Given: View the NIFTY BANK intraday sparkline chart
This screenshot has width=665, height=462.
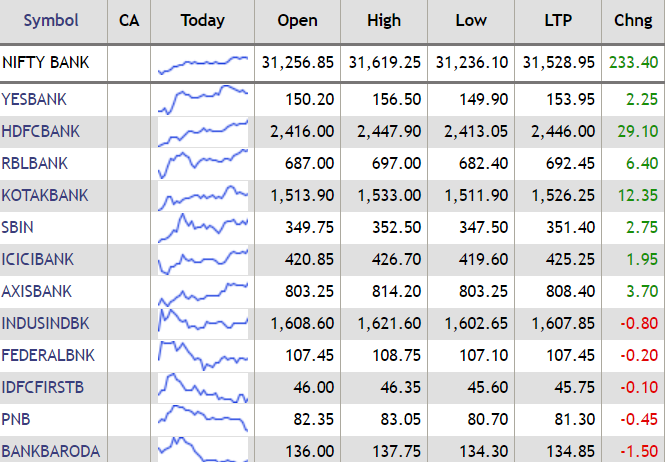Looking at the screenshot, I should [x=203, y=63].
